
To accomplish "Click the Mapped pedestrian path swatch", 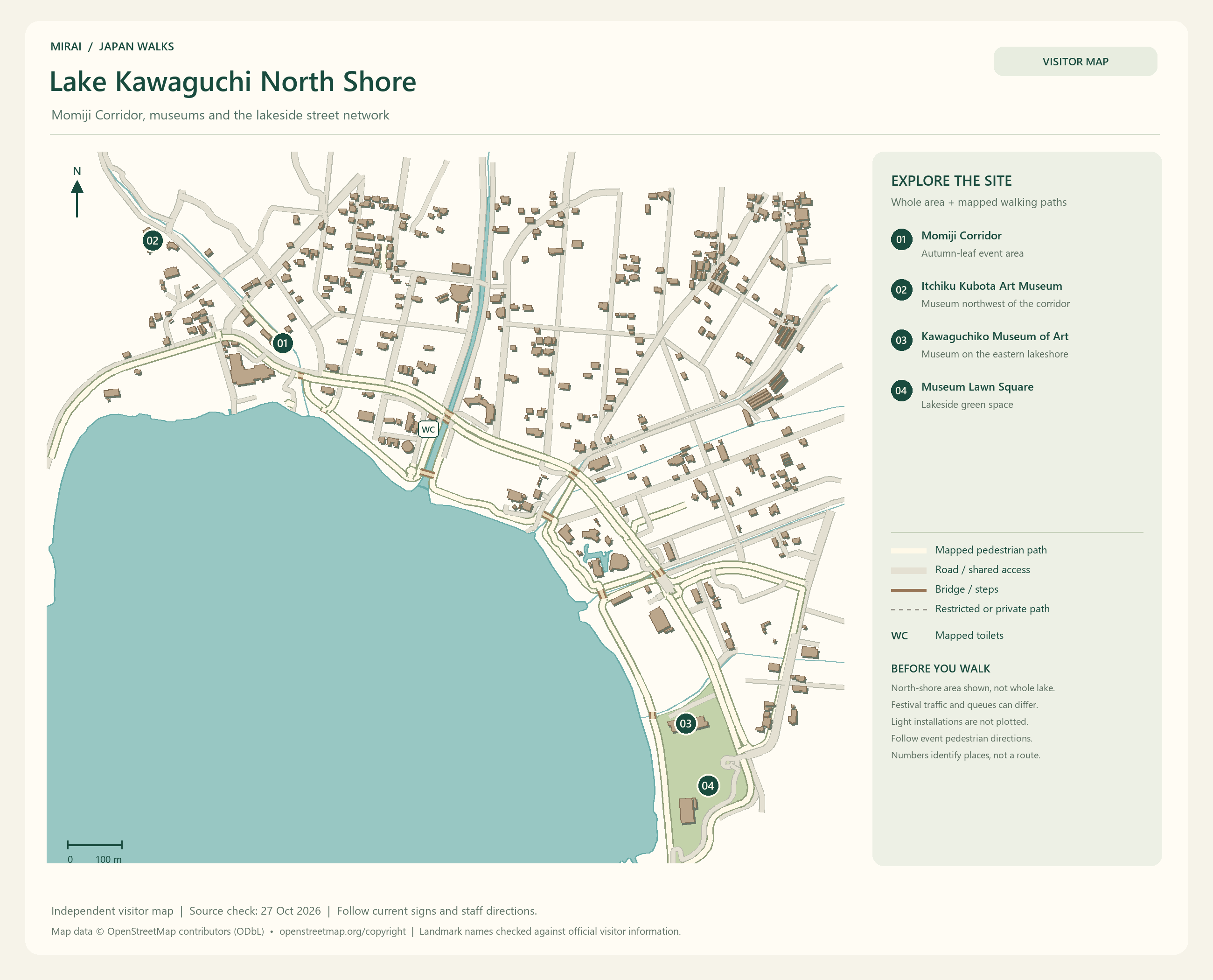I will (909, 550).
